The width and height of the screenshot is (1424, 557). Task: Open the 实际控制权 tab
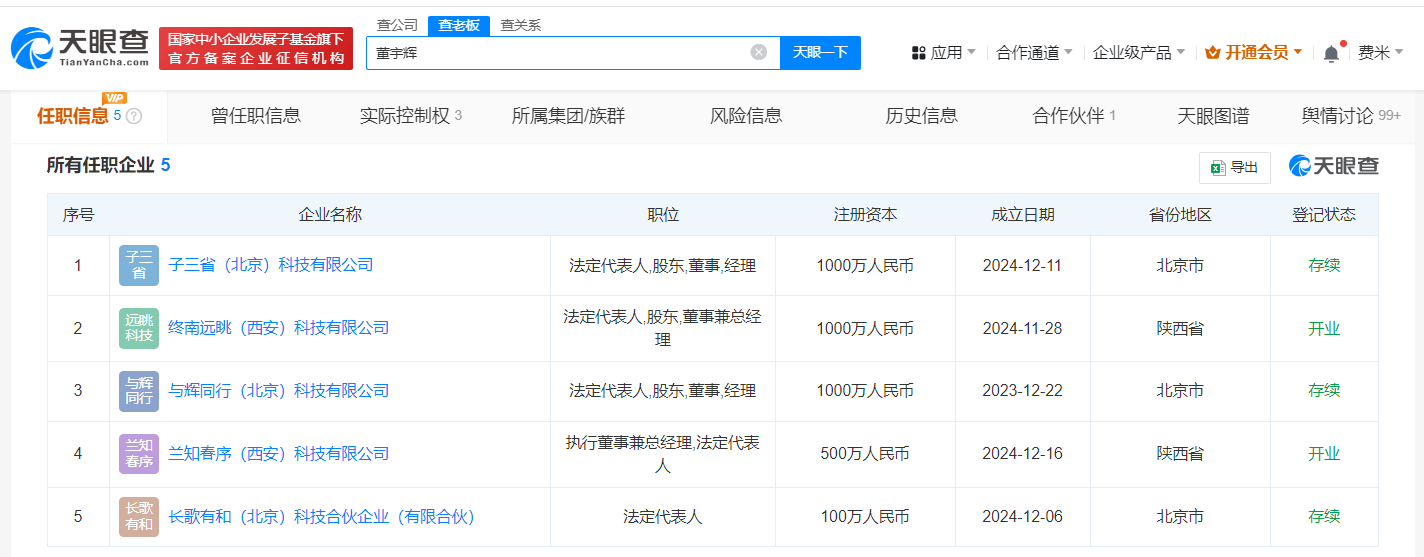[x=411, y=116]
